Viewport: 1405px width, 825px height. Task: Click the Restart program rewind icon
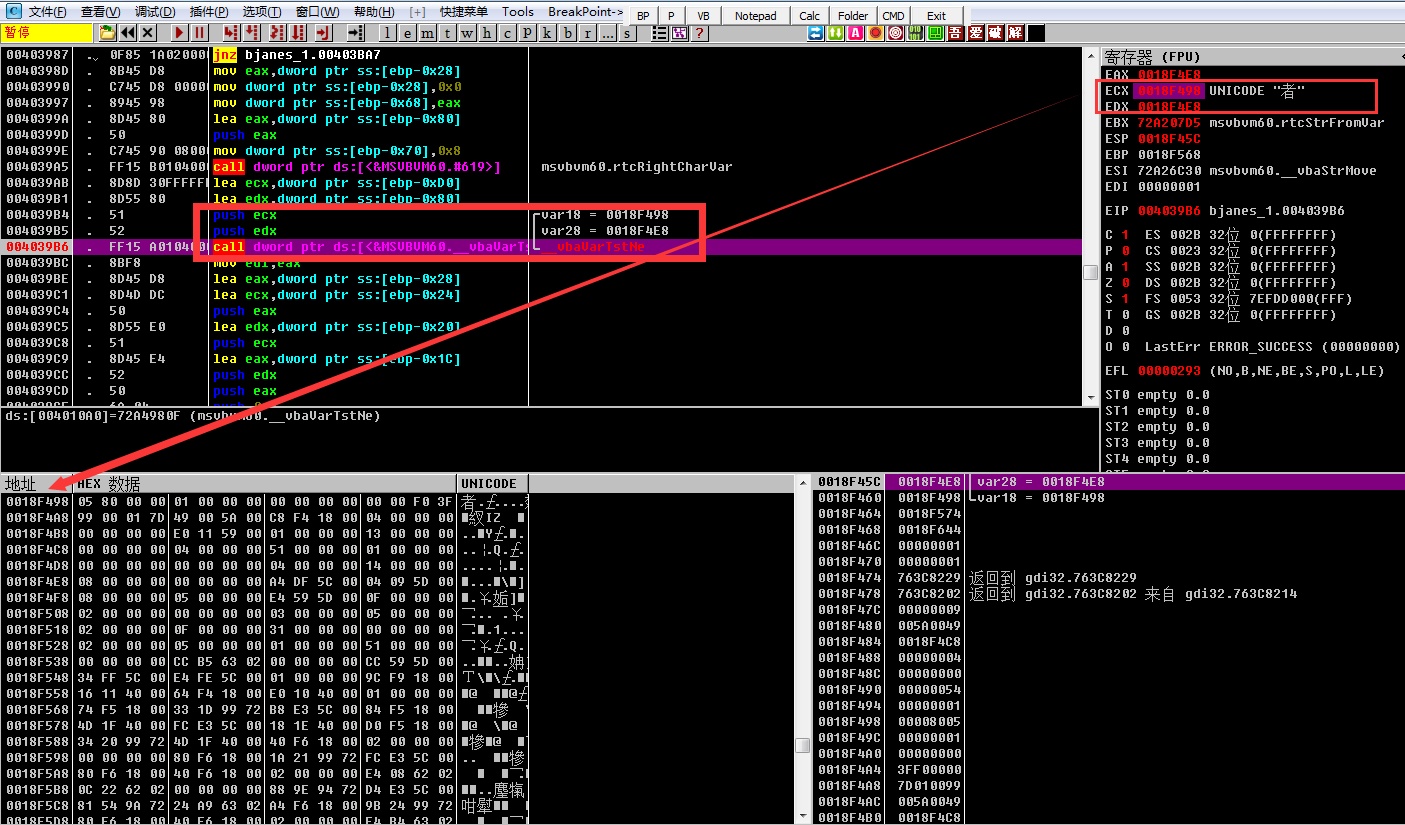(128, 32)
